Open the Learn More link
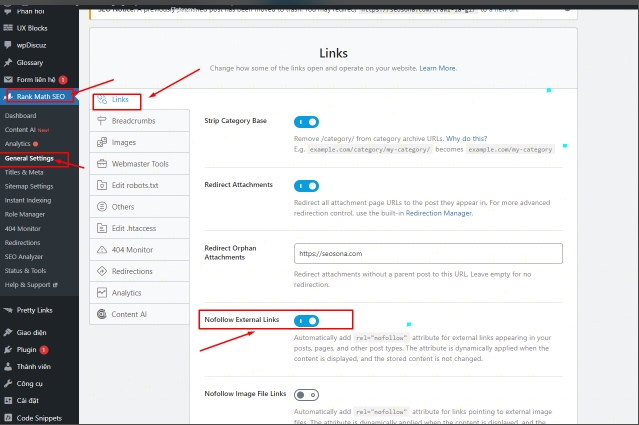639x425 pixels. (x=437, y=68)
